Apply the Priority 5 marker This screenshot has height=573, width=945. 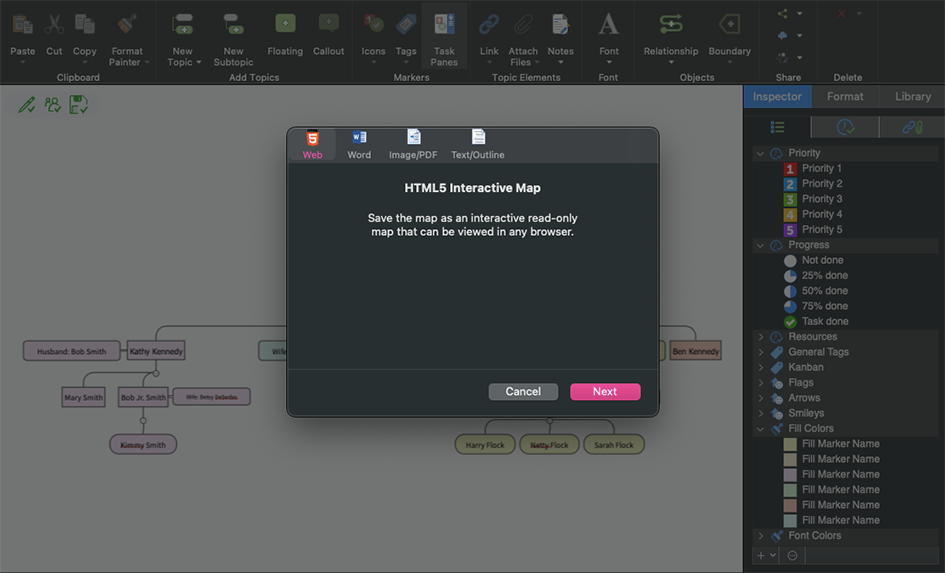tap(812, 230)
